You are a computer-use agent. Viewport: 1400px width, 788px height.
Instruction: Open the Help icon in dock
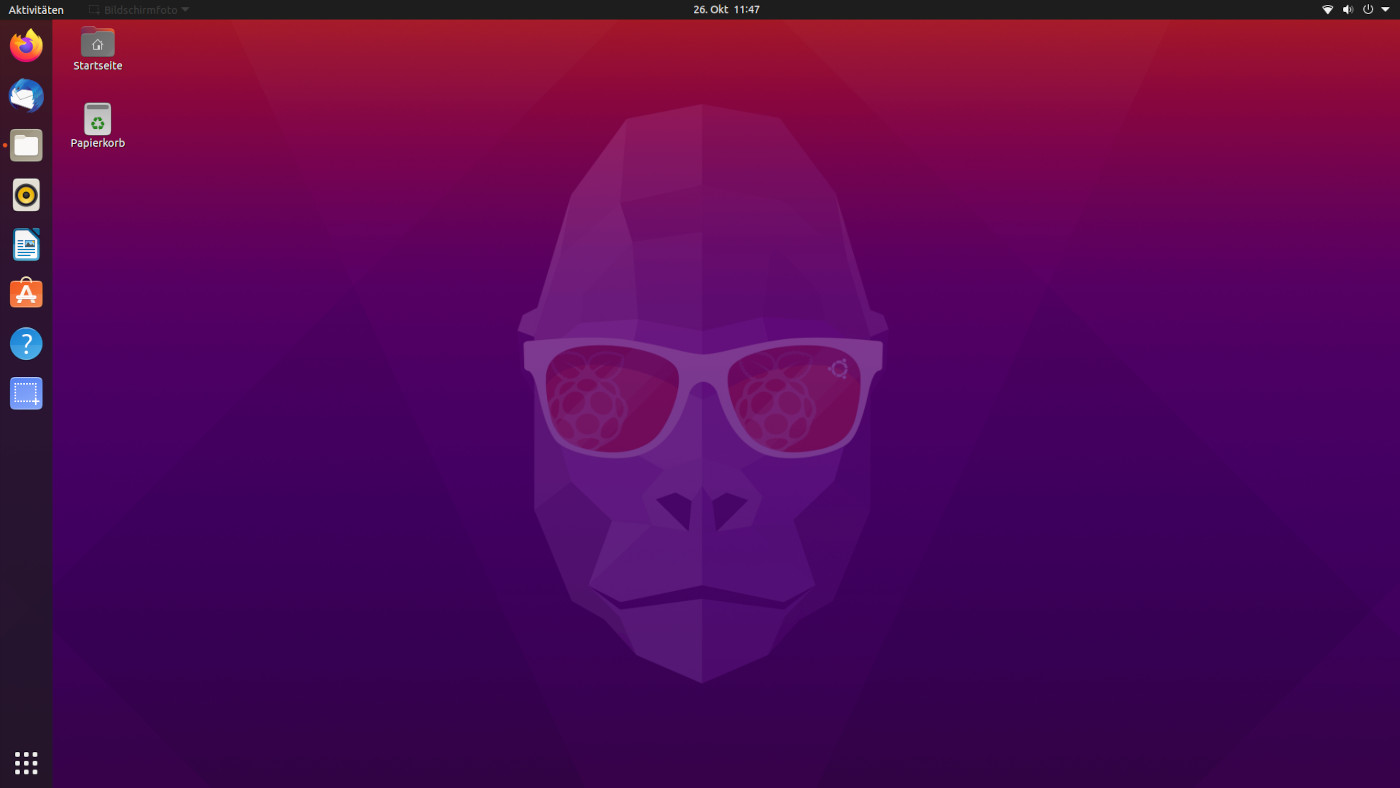pos(26,344)
